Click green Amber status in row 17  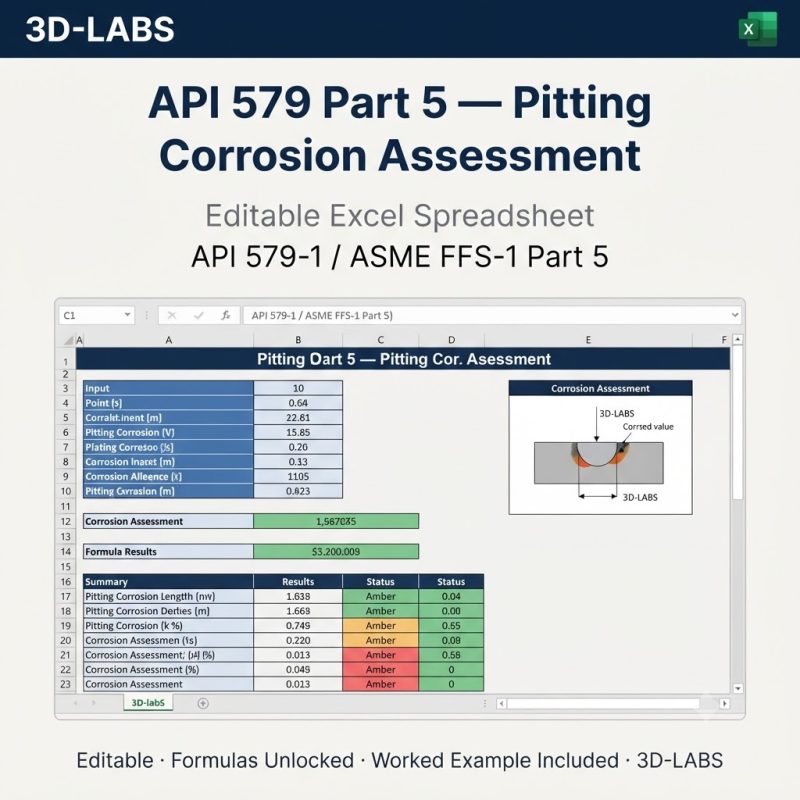tap(381, 596)
